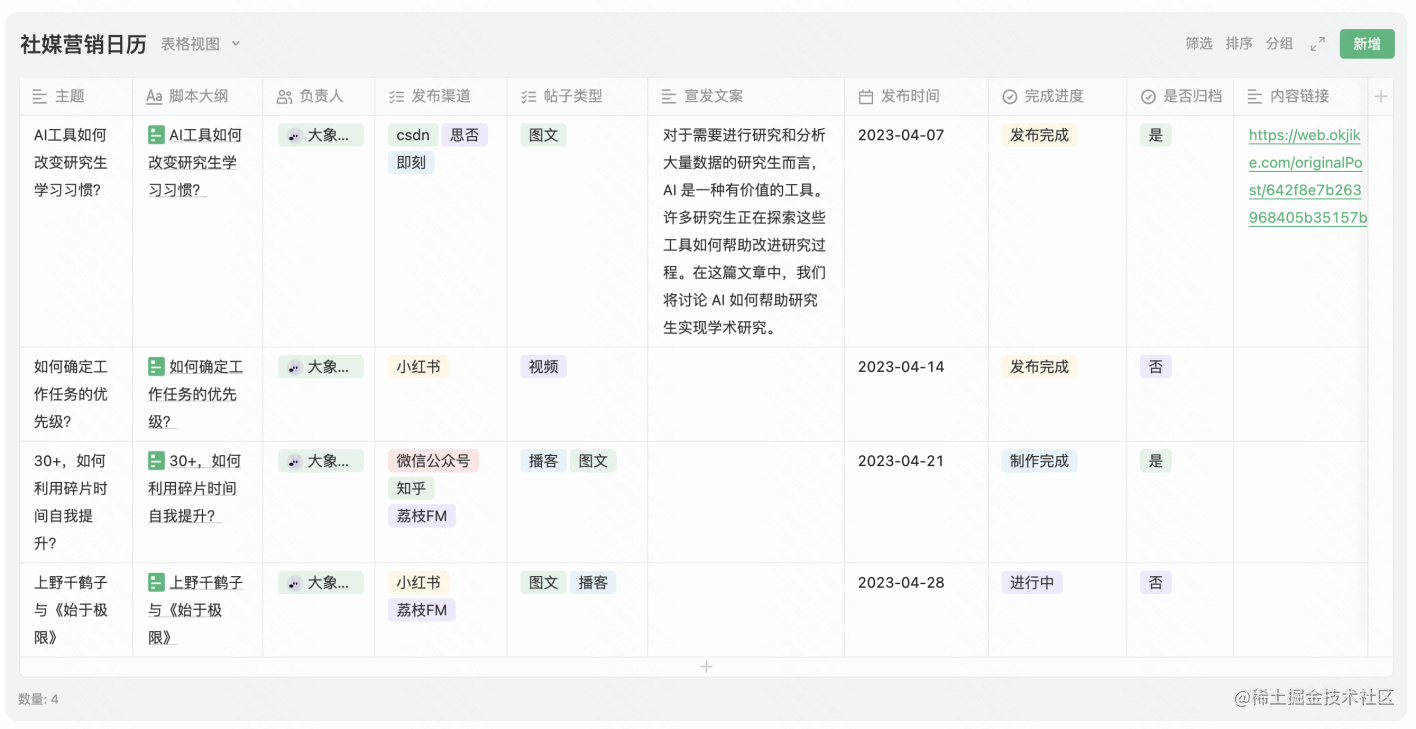Click the 微信公众号 channel tag
The width and height of the screenshot is (1416, 729).
(x=433, y=461)
